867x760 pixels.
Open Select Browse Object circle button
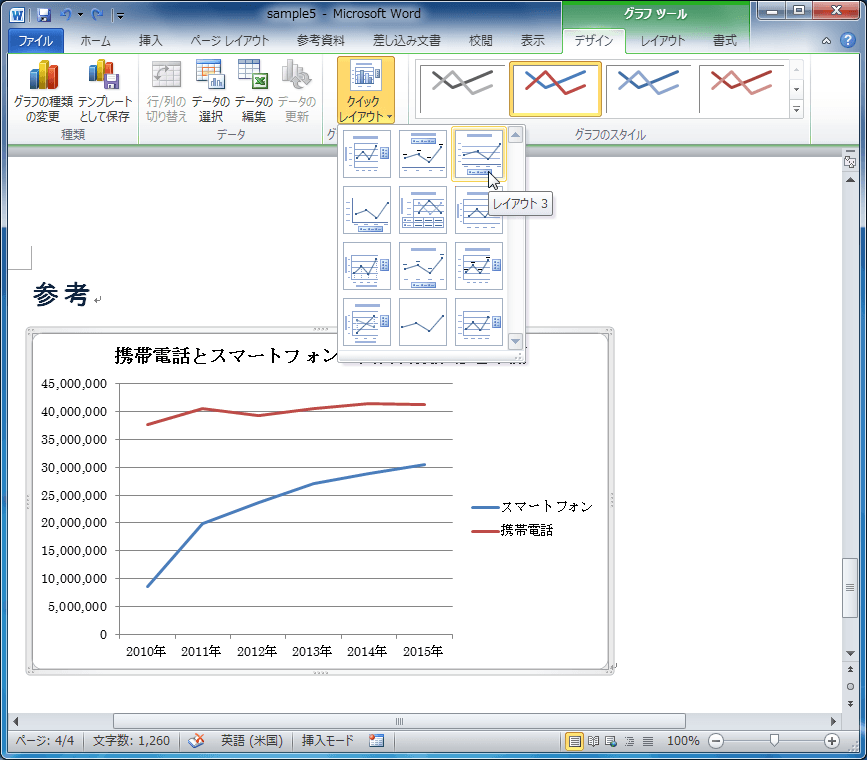pos(850,686)
